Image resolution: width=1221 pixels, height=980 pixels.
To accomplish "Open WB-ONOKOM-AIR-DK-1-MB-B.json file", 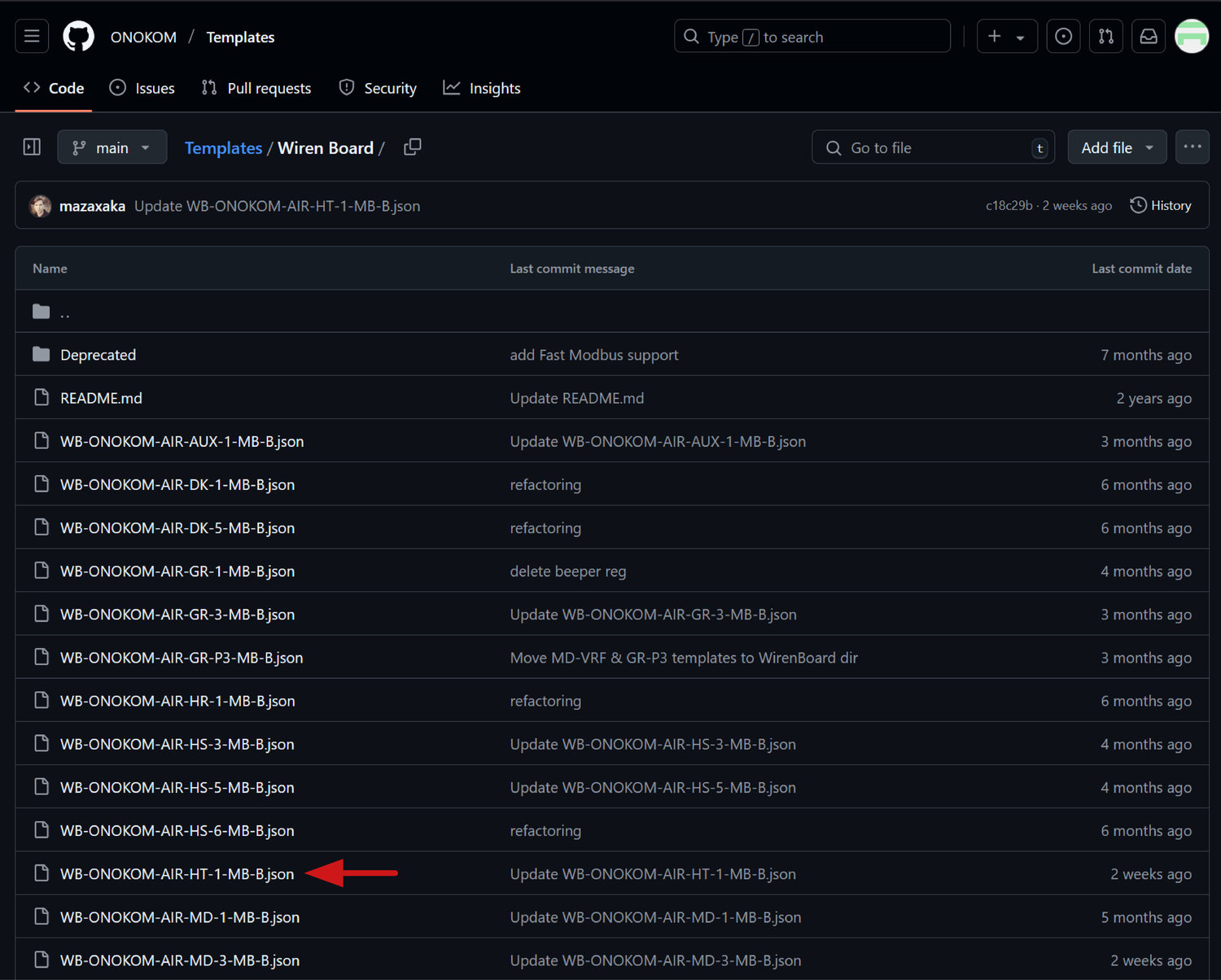I will click(x=177, y=484).
